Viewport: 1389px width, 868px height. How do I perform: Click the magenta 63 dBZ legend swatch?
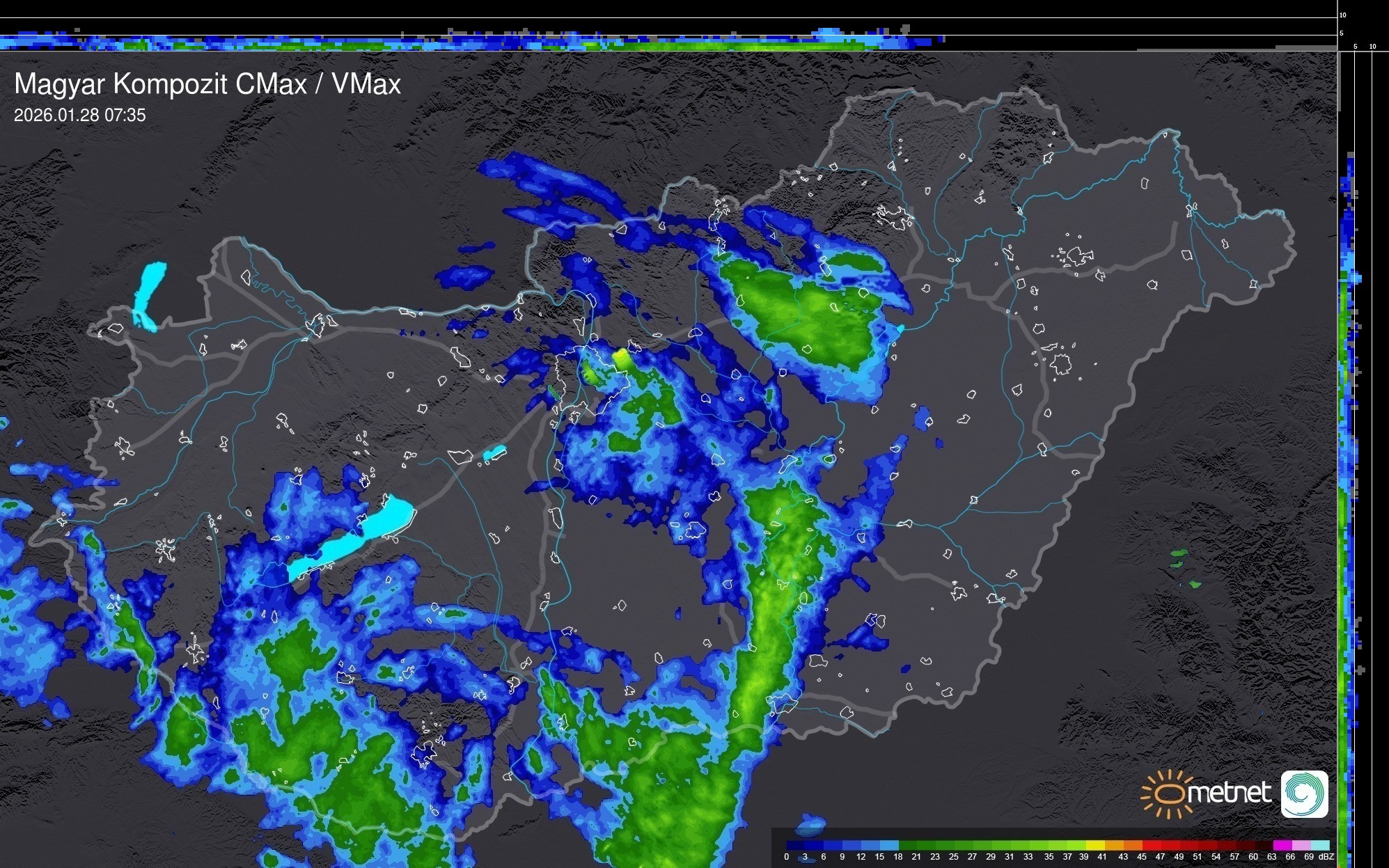(x=1282, y=845)
